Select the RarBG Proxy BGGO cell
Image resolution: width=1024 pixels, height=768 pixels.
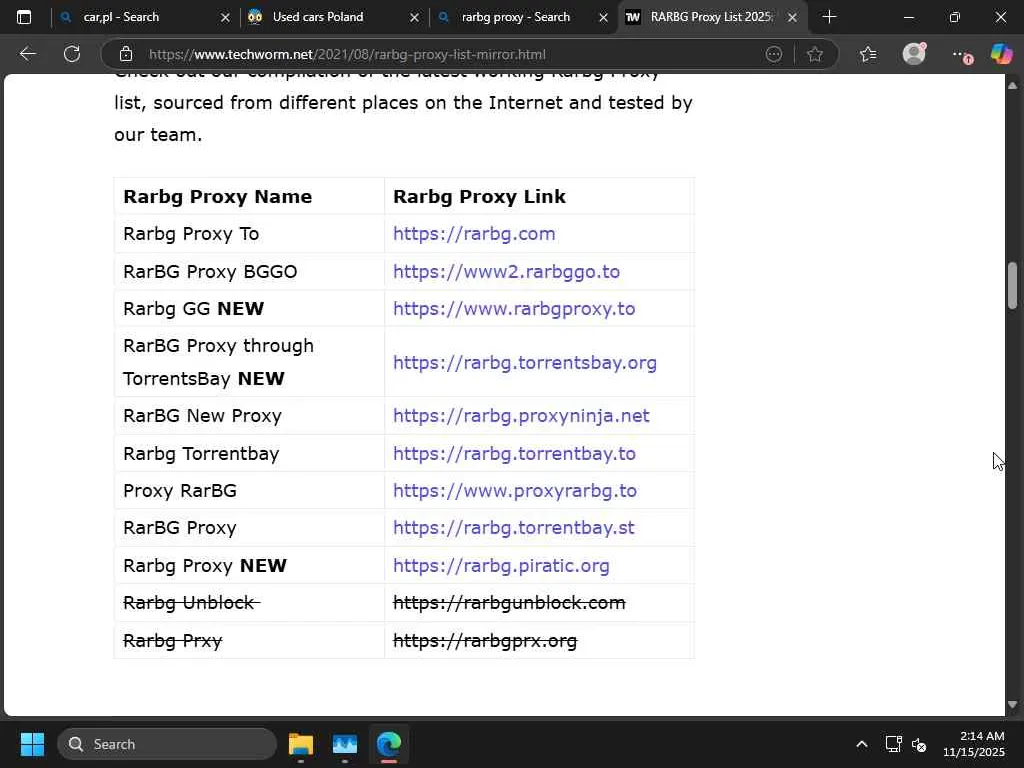pyautogui.click(x=249, y=272)
